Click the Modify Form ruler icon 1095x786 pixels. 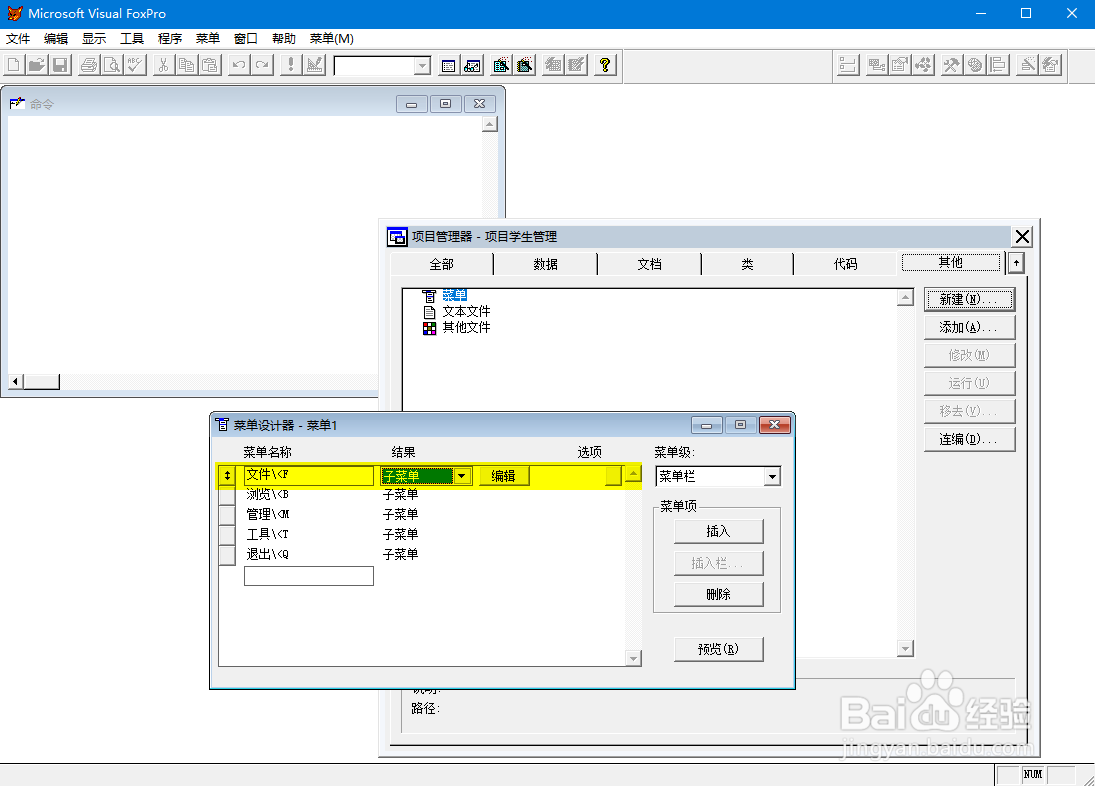click(x=315, y=66)
